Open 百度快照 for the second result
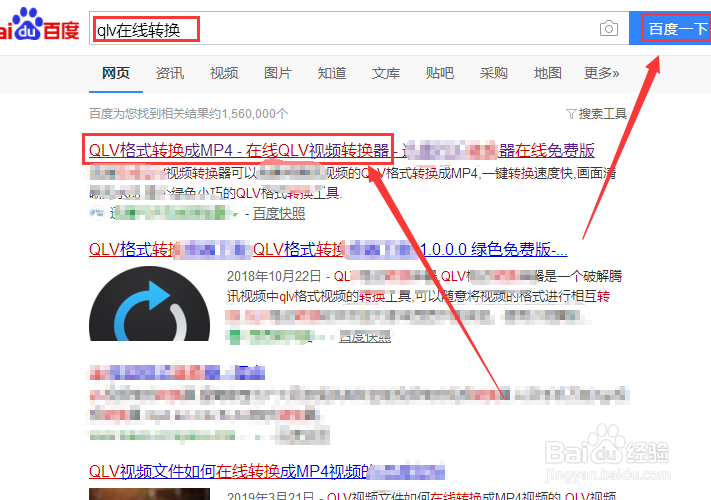 point(365,337)
